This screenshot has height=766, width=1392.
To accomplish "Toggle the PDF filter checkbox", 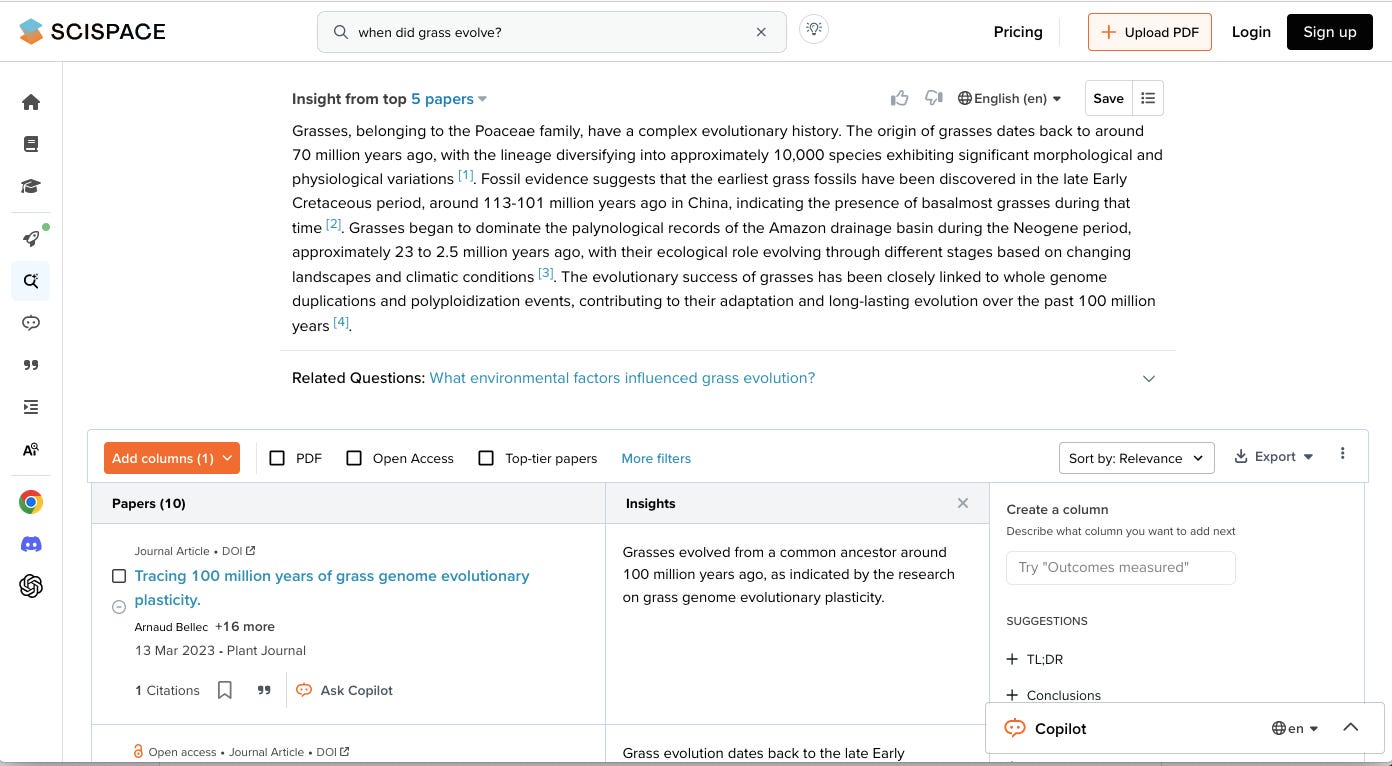I will [x=277, y=458].
